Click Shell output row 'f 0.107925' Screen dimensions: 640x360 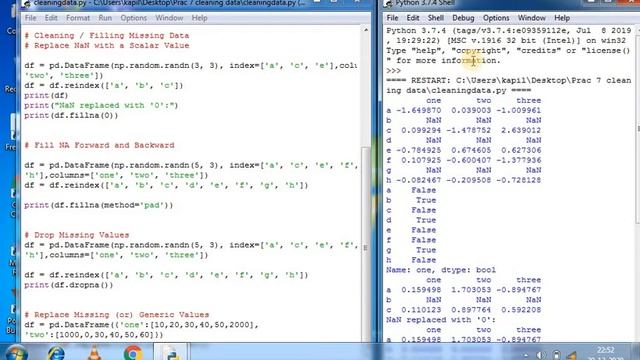(464, 160)
